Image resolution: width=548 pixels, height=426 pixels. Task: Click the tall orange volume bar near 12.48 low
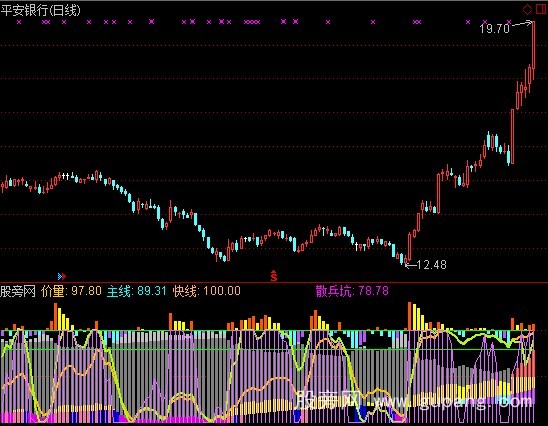[x=410, y=316]
